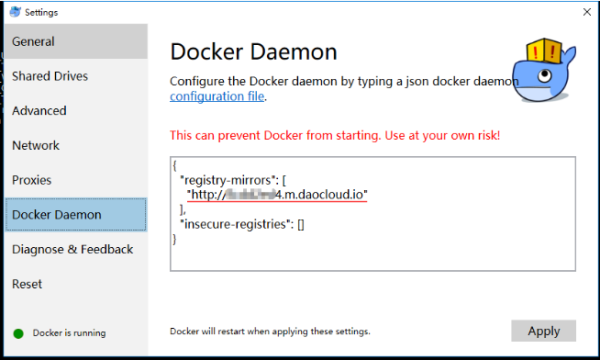This screenshot has height=360, width=600.
Task: Select the Docker Daemon tab
Action: pyautogui.click(x=76, y=215)
